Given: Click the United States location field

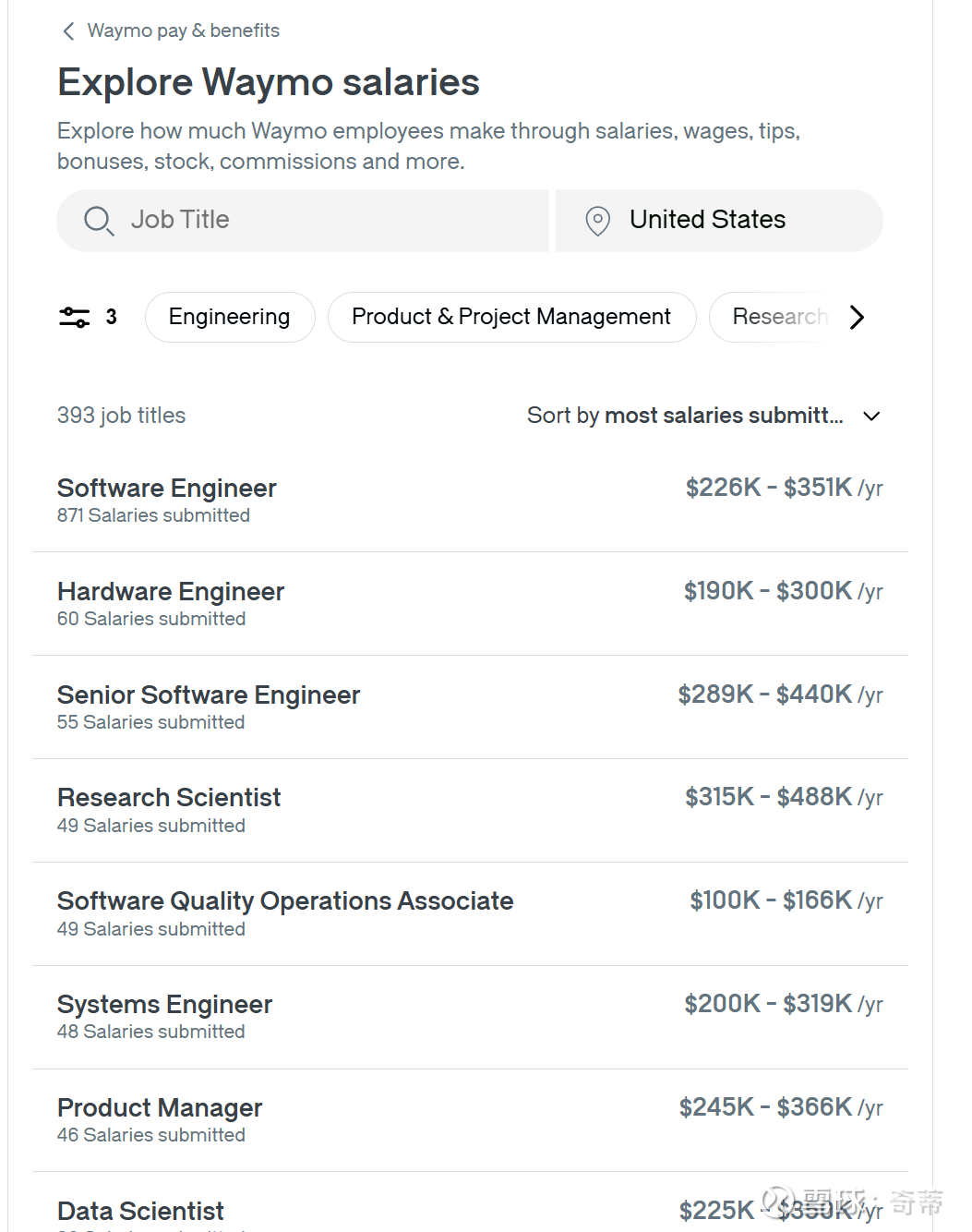Looking at the screenshot, I should pos(707,221).
